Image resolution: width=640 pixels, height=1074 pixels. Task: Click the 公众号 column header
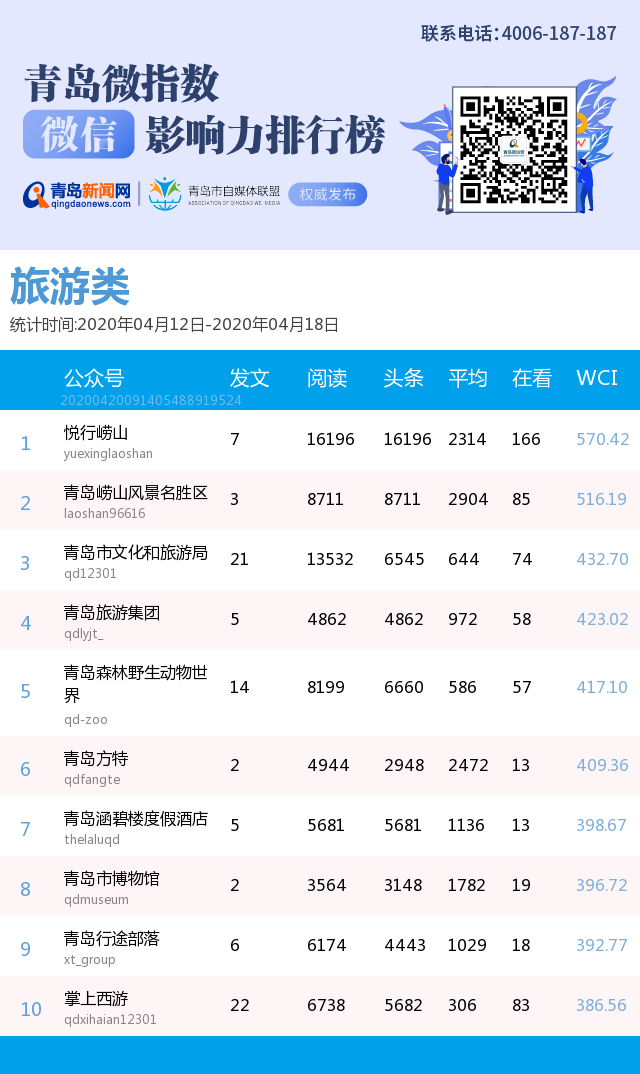point(94,378)
